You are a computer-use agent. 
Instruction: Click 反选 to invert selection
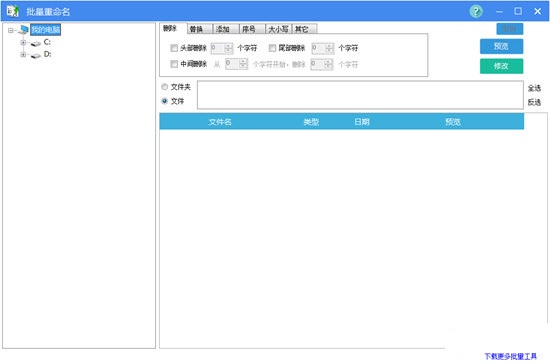(x=534, y=102)
